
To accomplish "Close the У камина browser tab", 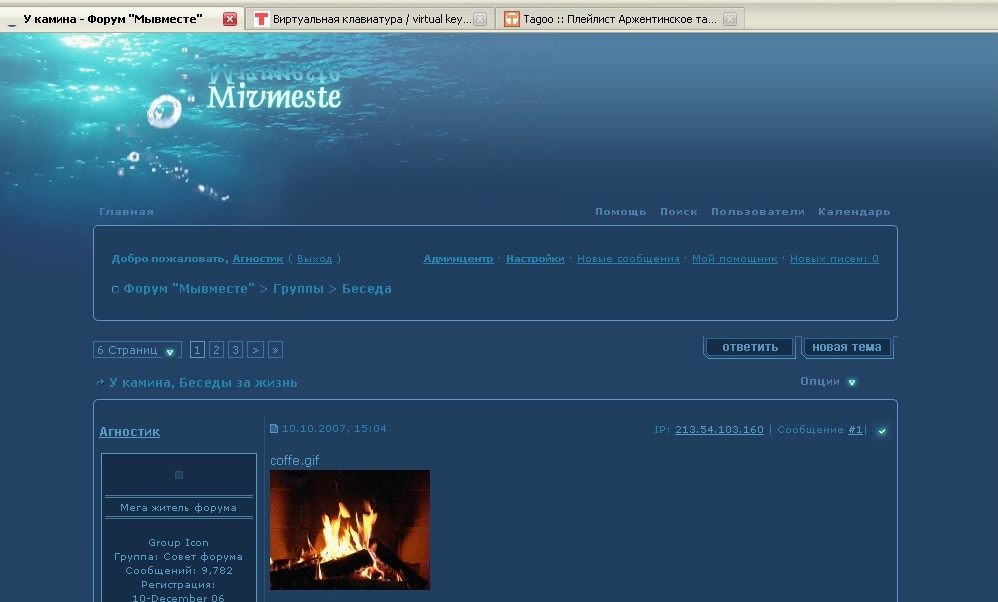I will click(230, 19).
